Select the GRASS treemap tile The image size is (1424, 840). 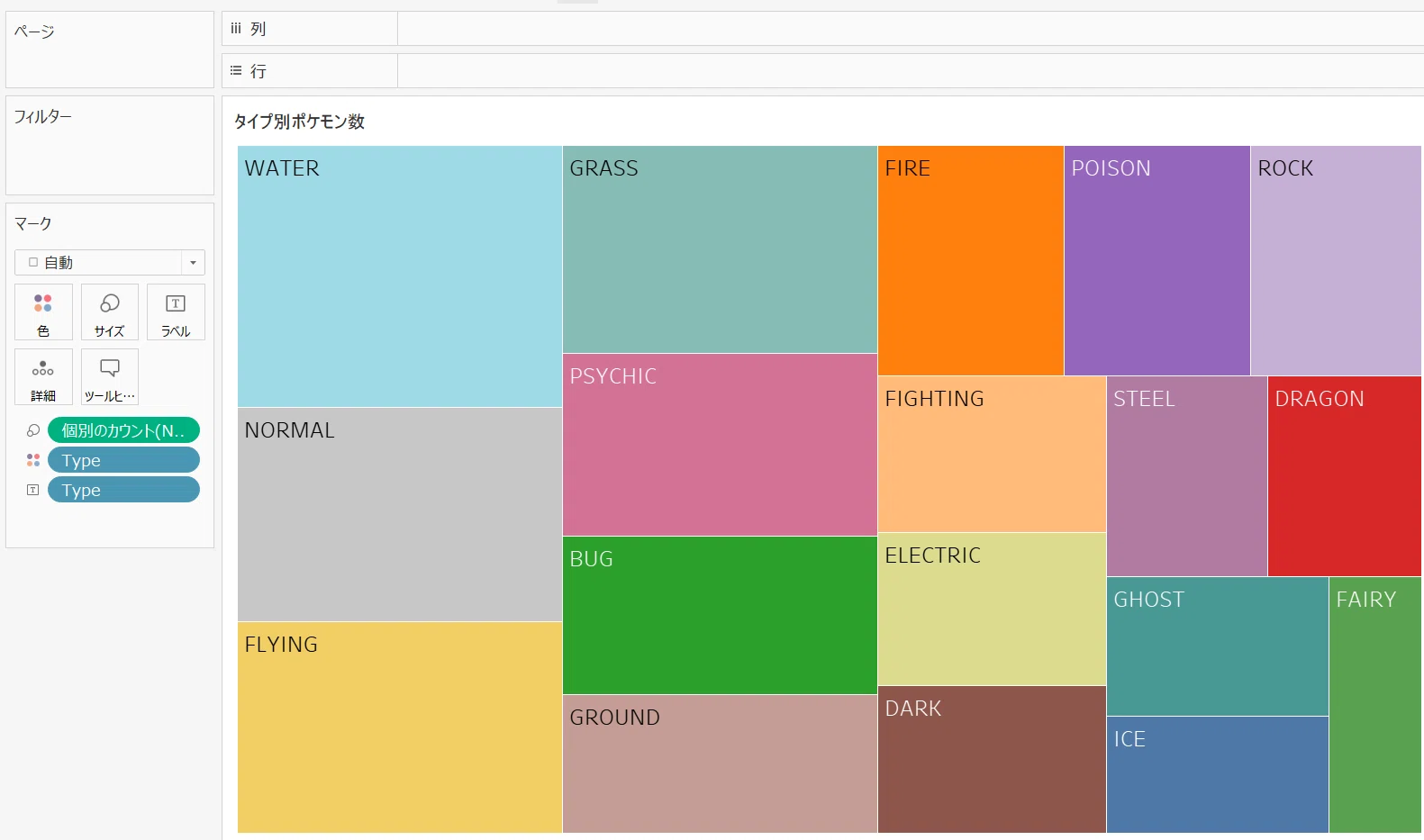coord(720,249)
